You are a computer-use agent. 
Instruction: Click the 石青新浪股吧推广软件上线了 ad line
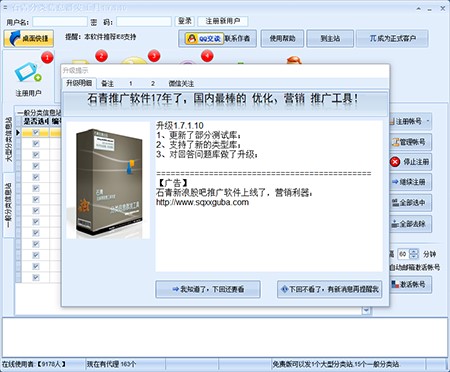(234, 192)
